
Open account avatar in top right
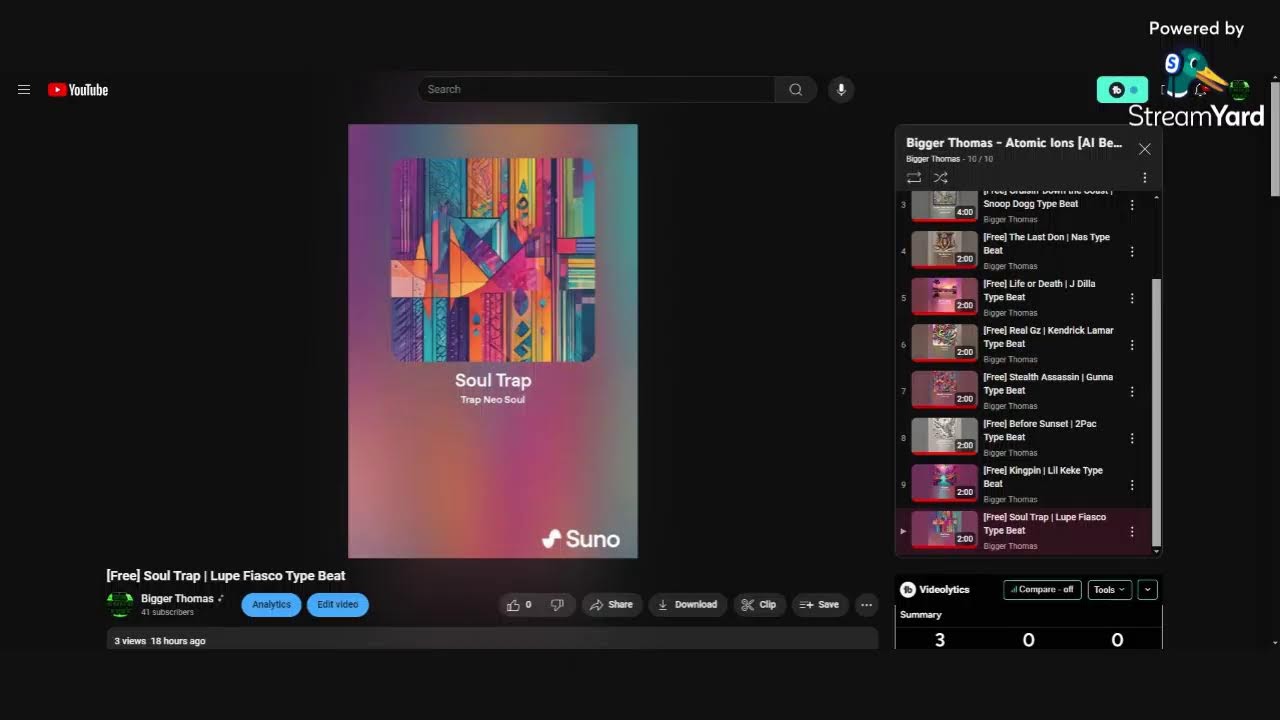click(x=1239, y=90)
